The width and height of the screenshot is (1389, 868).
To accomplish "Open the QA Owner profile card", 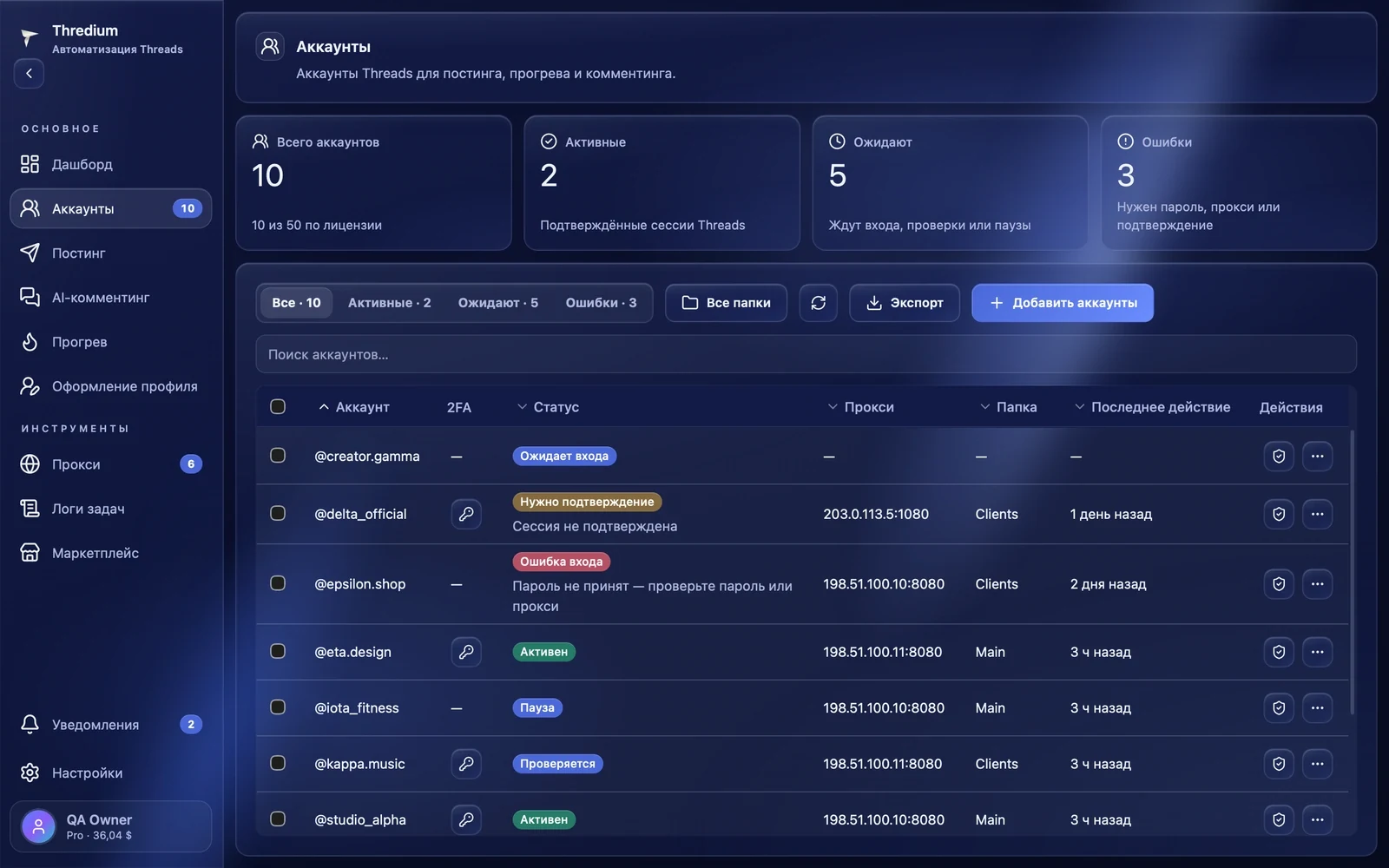I will click(x=110, y=826).
